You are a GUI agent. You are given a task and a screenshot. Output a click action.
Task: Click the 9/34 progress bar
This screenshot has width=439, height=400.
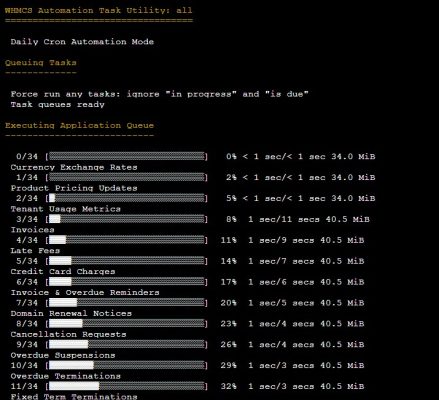[x=127, y=345]
